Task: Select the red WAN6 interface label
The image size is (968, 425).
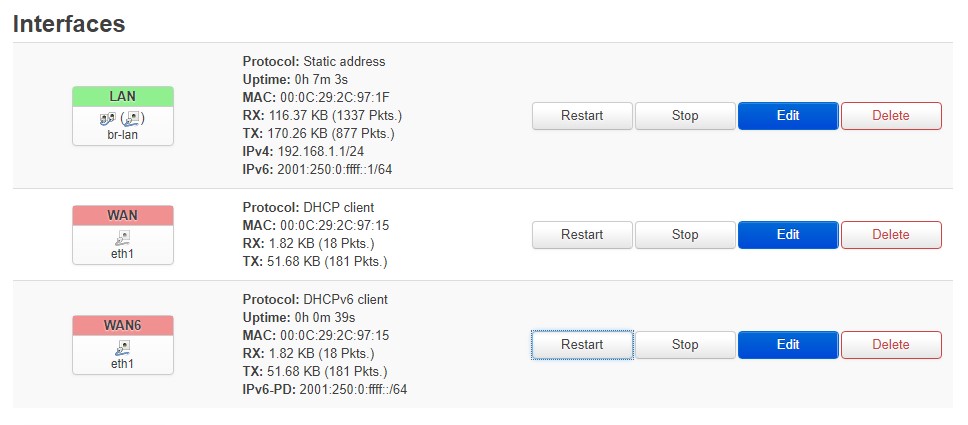Action: [122, 325]
